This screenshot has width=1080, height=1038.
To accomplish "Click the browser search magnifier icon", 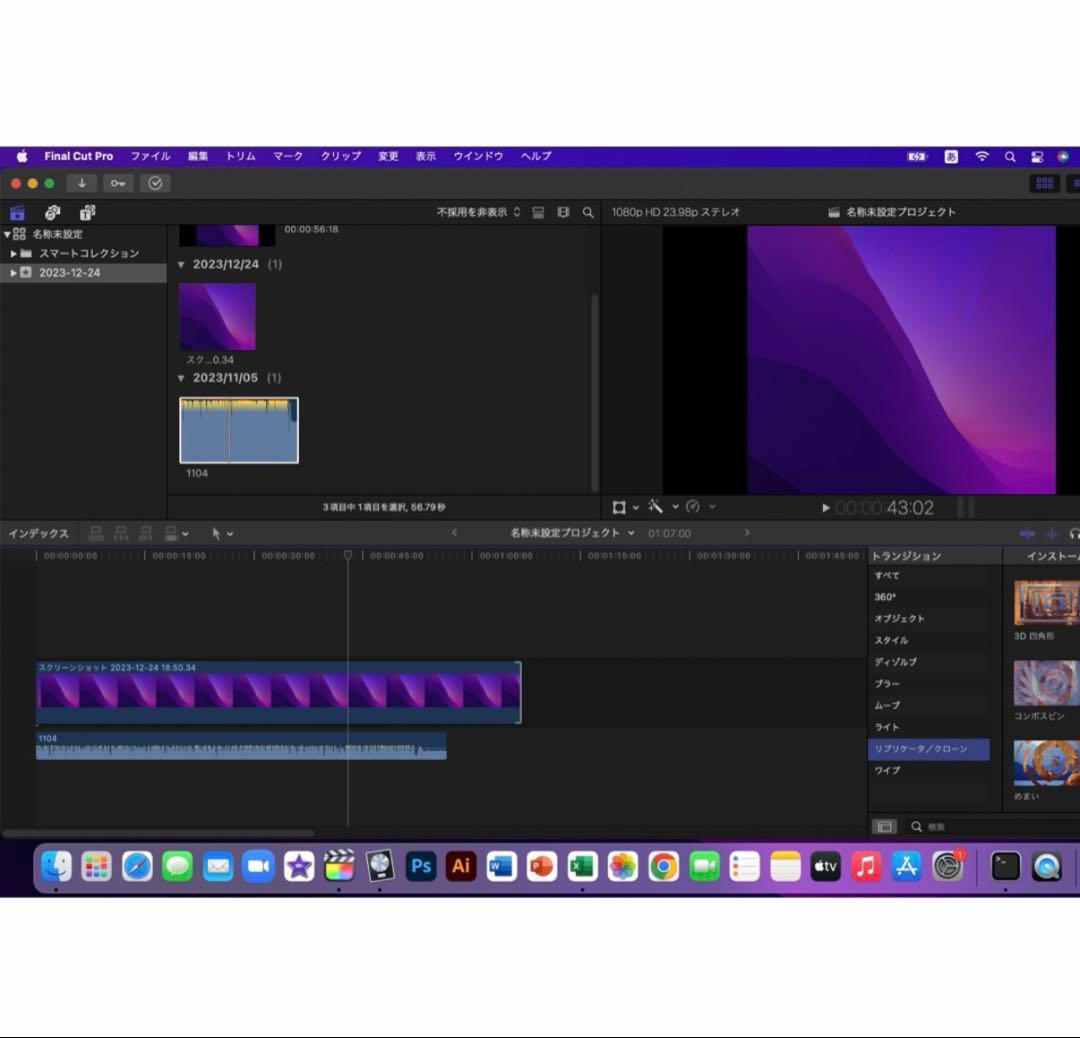I will pyautogui.click(x=588, y=212).
